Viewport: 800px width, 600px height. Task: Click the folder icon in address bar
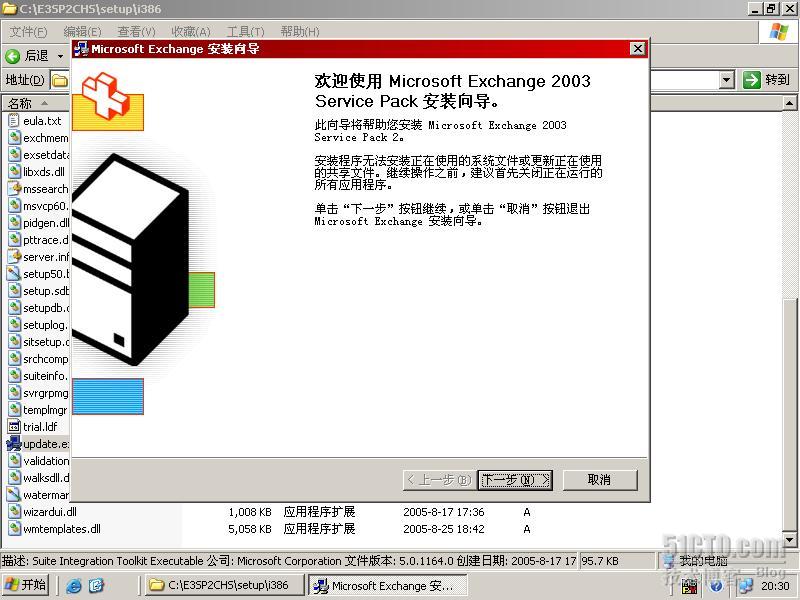point(60,80)
